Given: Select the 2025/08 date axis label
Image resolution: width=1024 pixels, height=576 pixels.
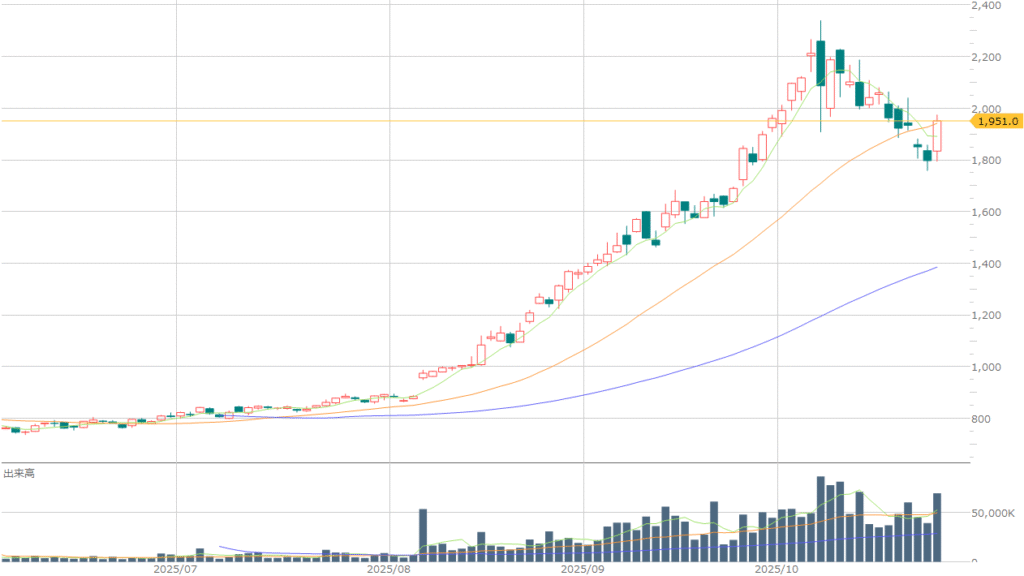Looking at the screenshot, I should point(388,568).
